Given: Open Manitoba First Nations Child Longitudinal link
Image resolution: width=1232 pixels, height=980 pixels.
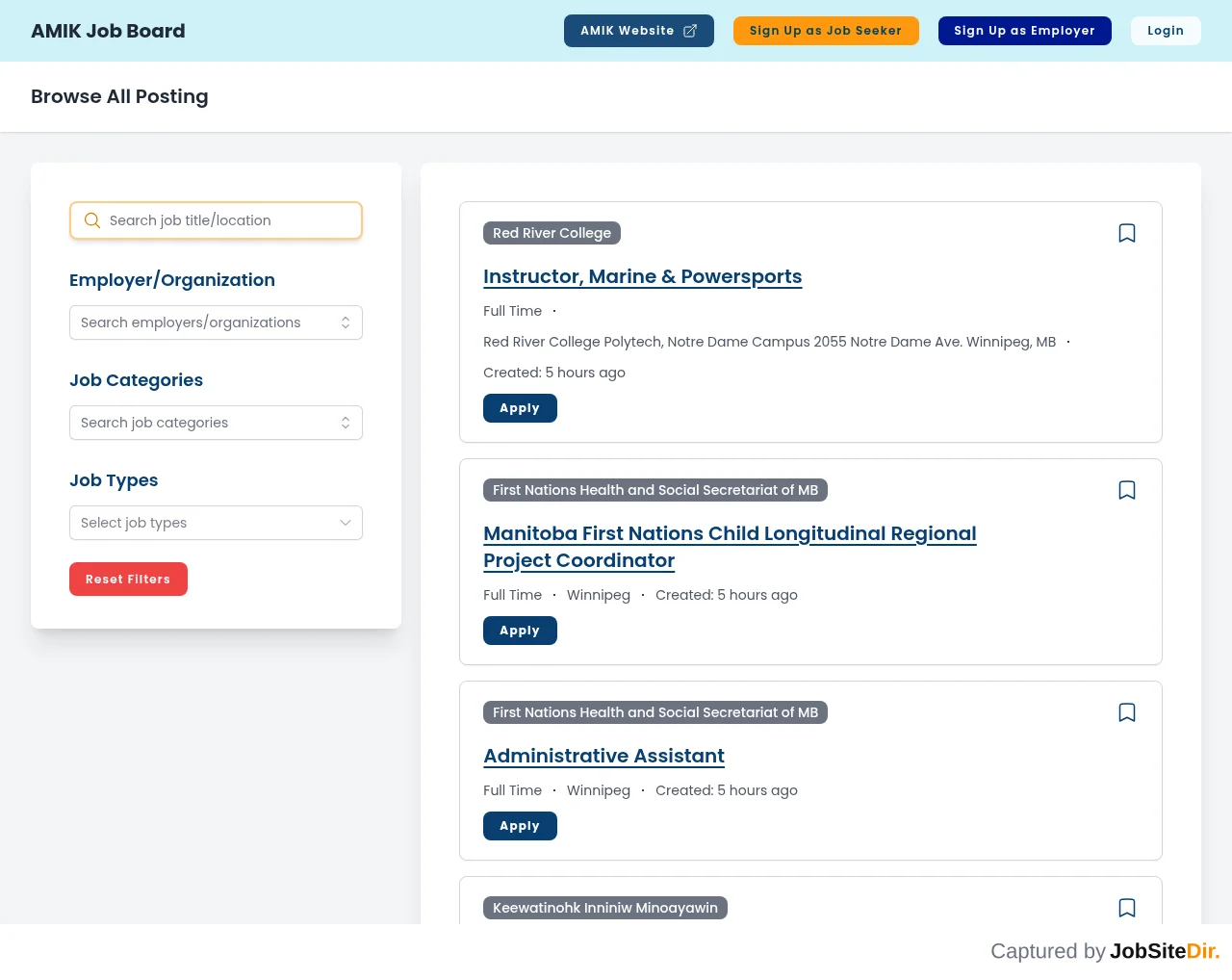Looking at the screenshot, I should click(x=730, y=547).
